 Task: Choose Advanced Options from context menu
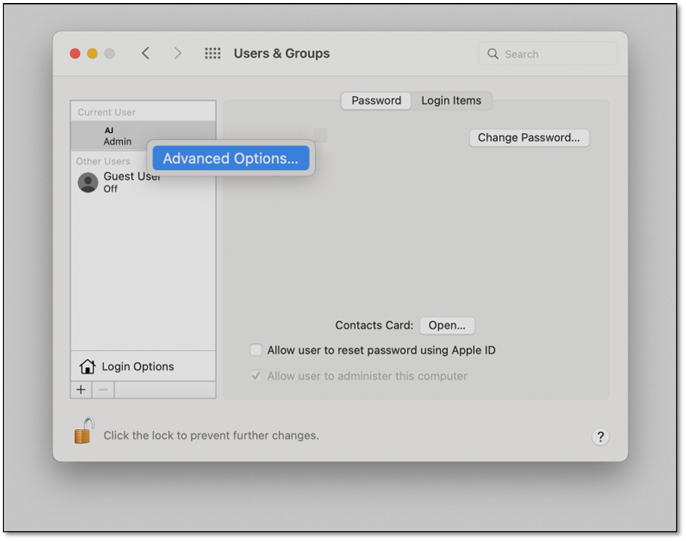point(230,158)
